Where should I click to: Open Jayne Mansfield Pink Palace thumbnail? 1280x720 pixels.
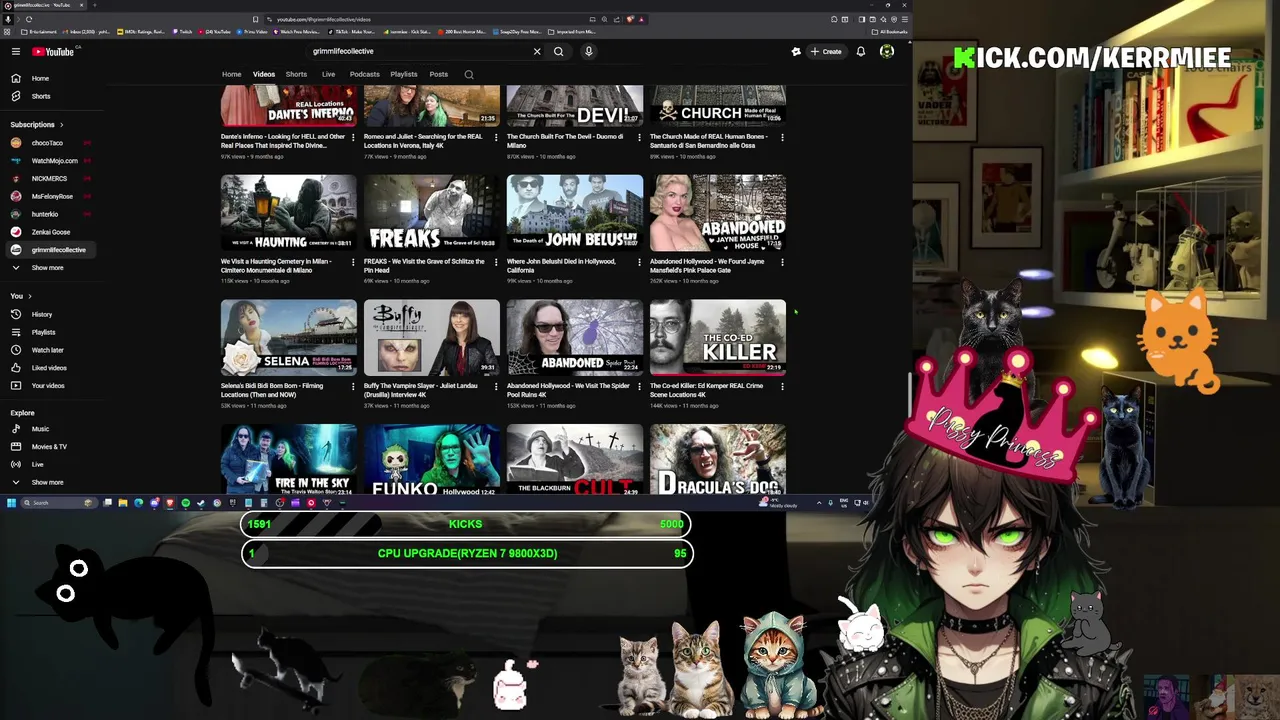coord(718,213)
